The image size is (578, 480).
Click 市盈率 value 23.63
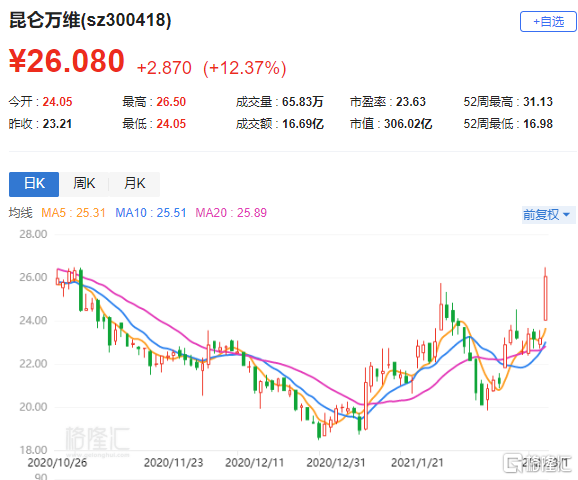click(x=411, y=102)
